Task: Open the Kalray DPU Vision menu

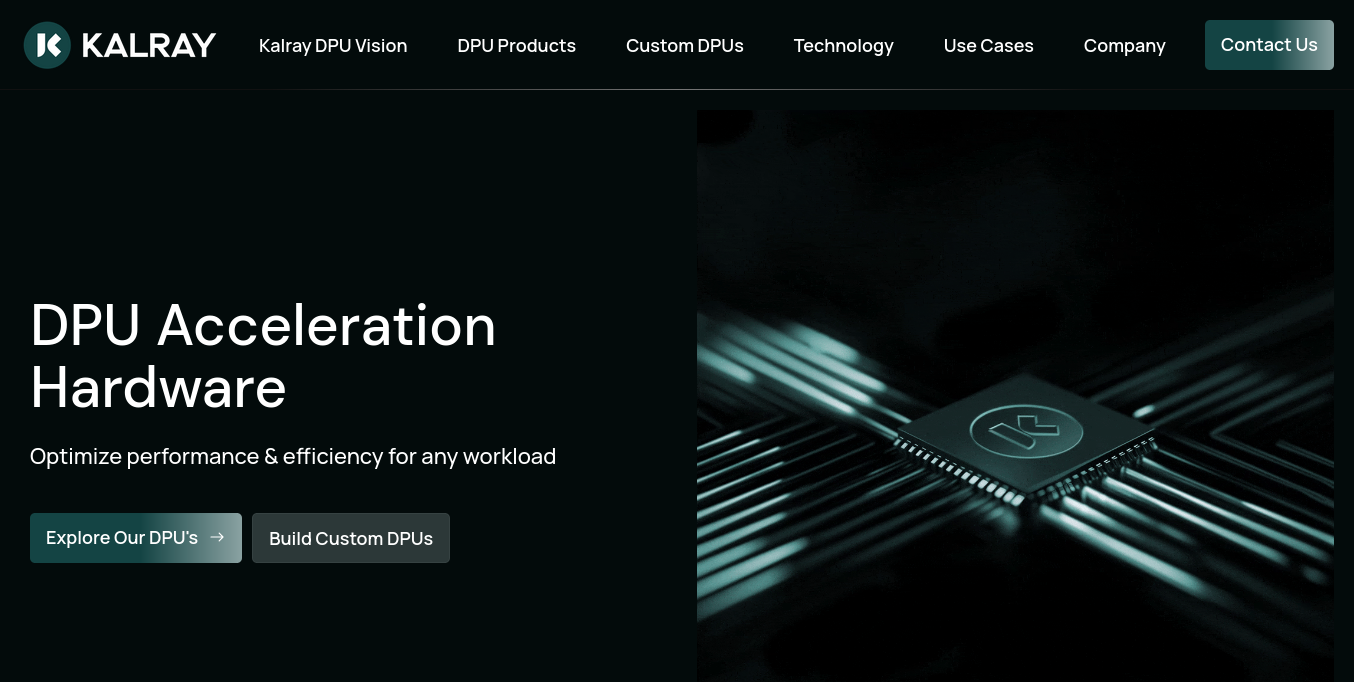Action: (333, 45)
